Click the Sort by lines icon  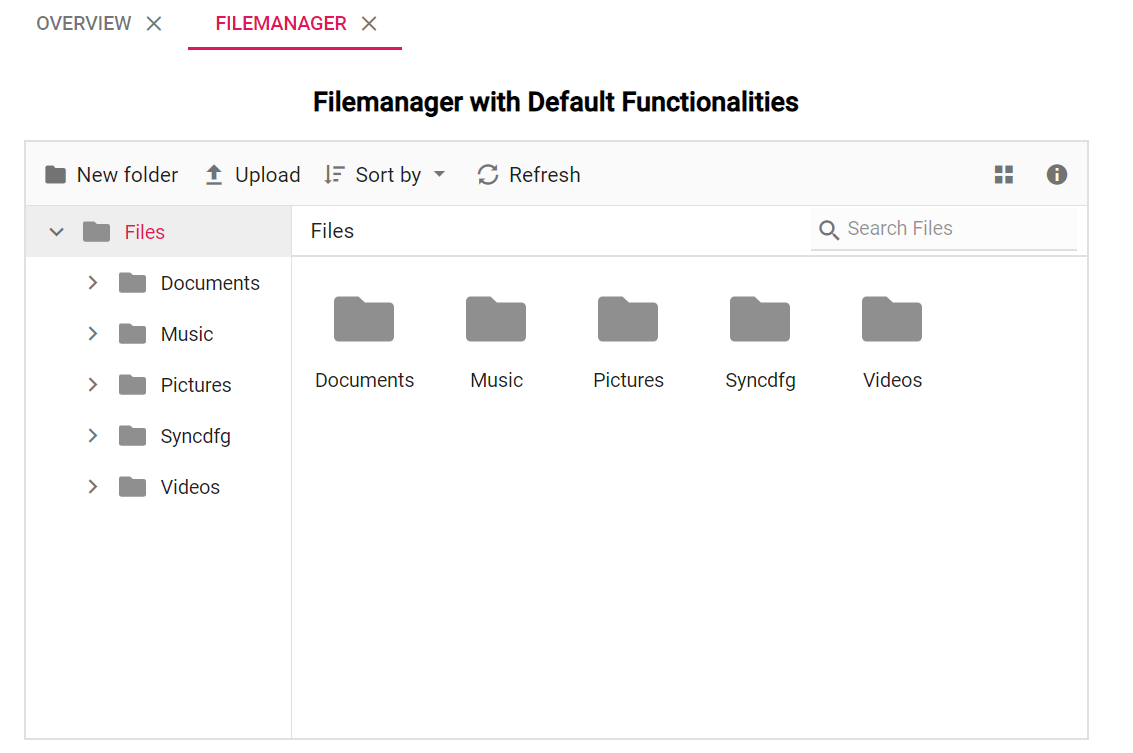coord(334,175)
